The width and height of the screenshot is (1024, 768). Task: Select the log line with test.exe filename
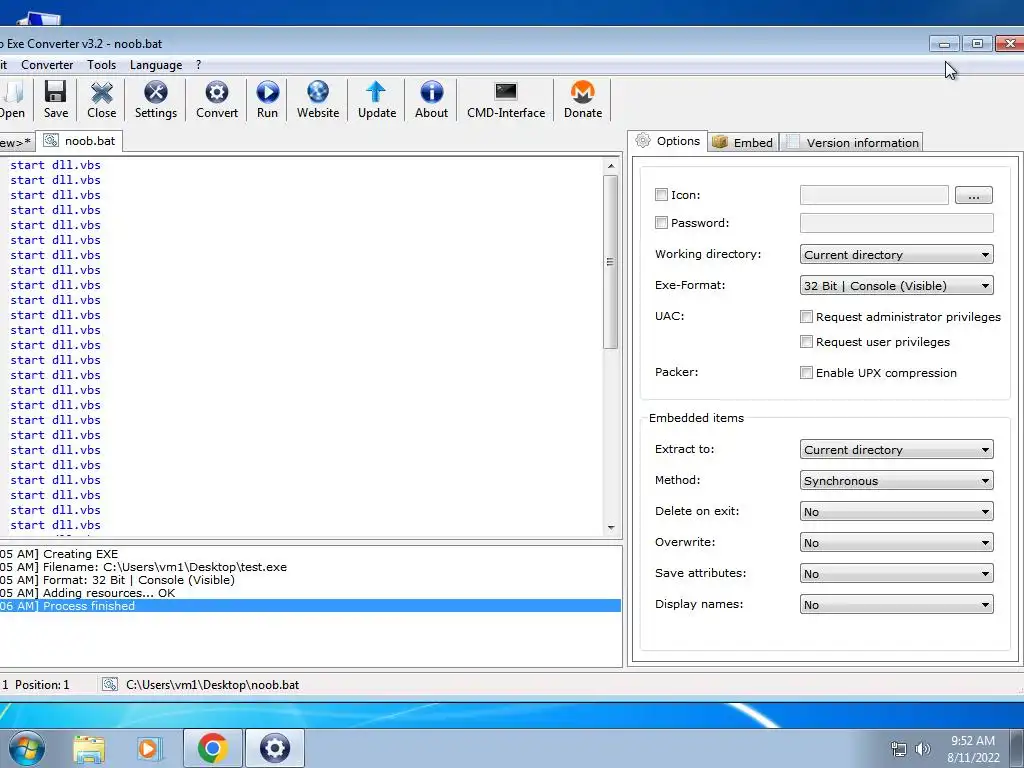tap(310, 567)
